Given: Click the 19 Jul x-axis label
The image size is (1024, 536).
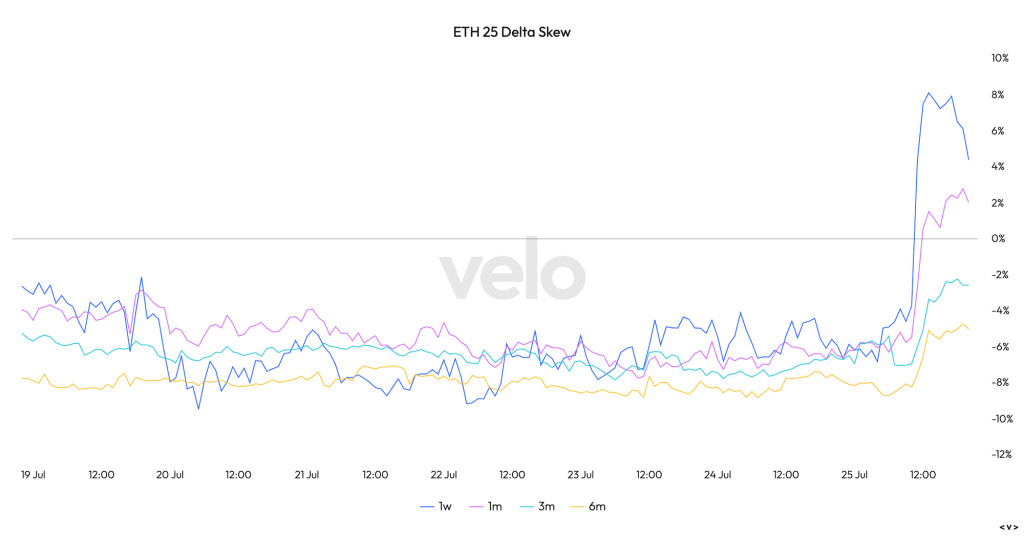Looking at the screenshot, I should point(35,475).
